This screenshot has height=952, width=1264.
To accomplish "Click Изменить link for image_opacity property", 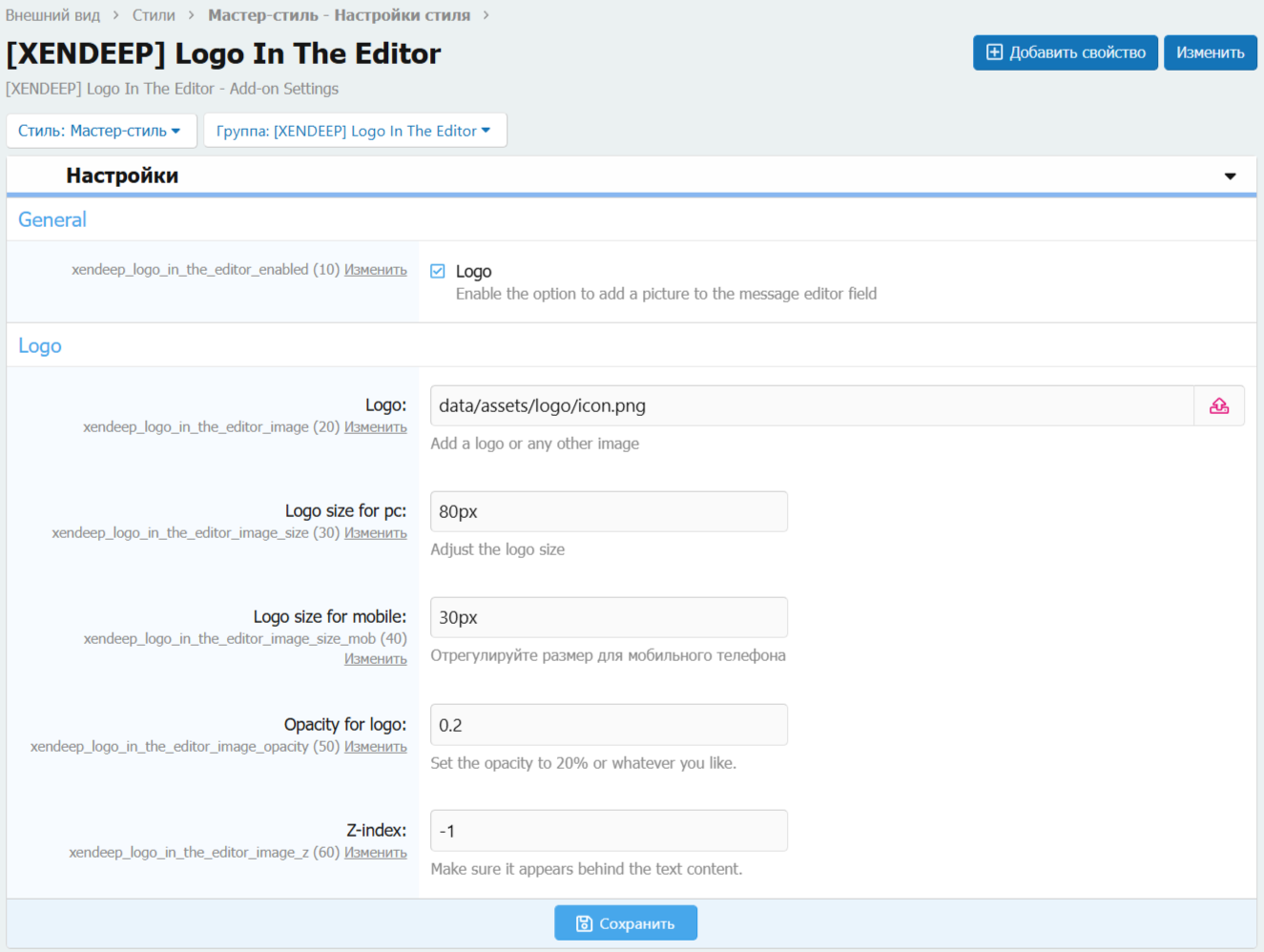I will (x=375, y=747).
